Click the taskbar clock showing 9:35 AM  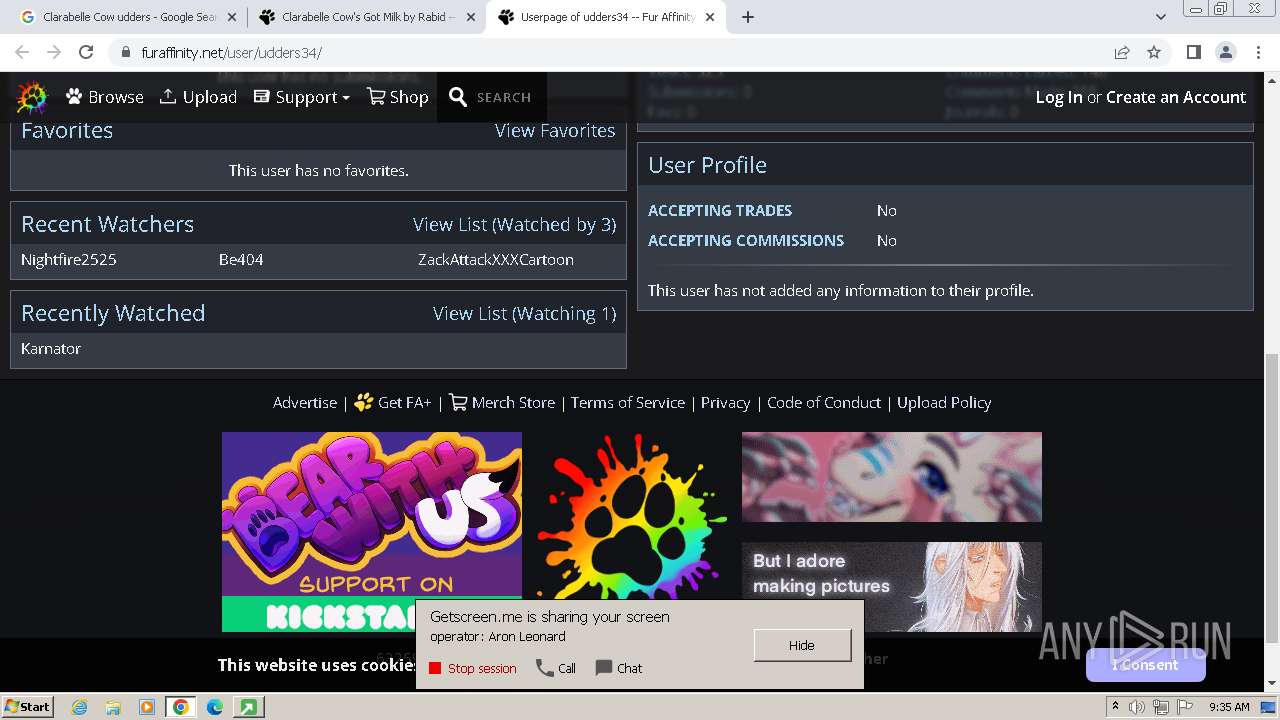click(x=1229, y=707)
